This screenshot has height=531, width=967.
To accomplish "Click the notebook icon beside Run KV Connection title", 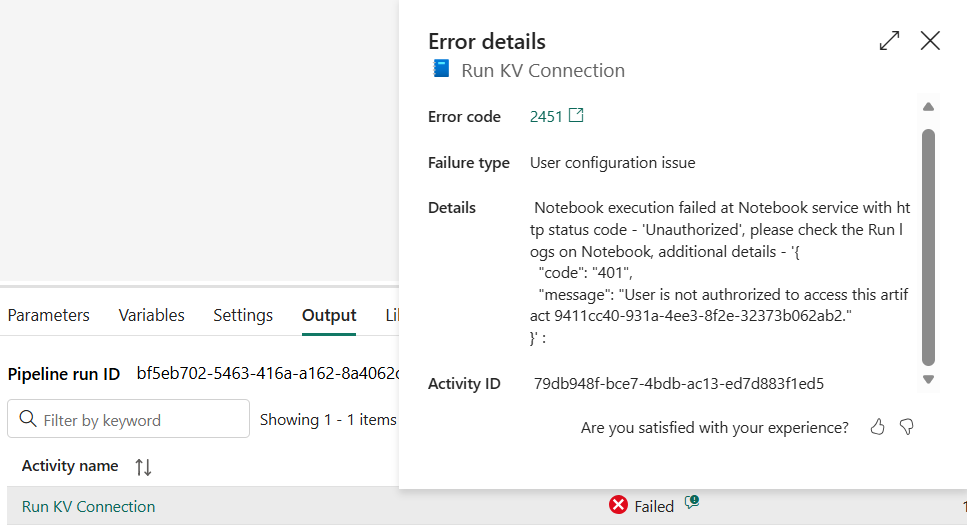I will [x=441, y=70].
